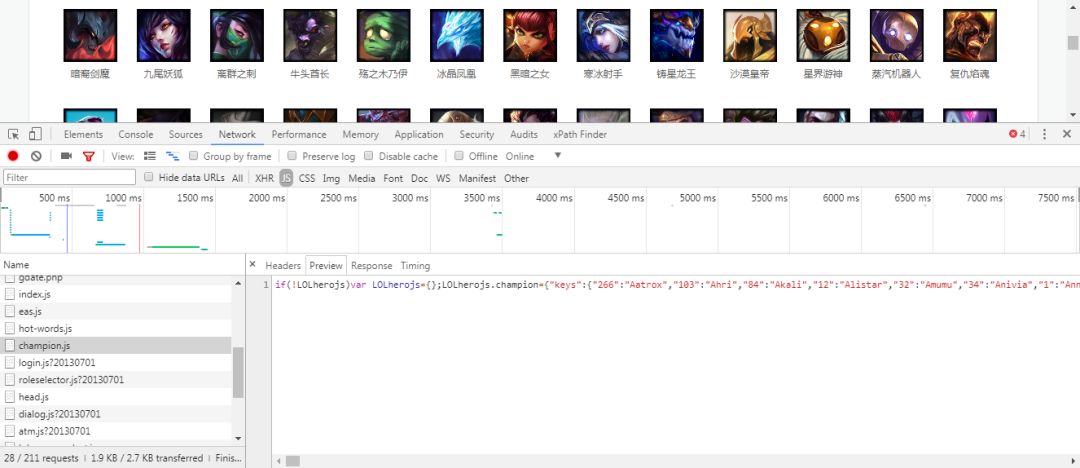The height and width of the screenshot is (468, 1080).
Task: Select login.js?20130701 request
Action: (x=117, y=363)
